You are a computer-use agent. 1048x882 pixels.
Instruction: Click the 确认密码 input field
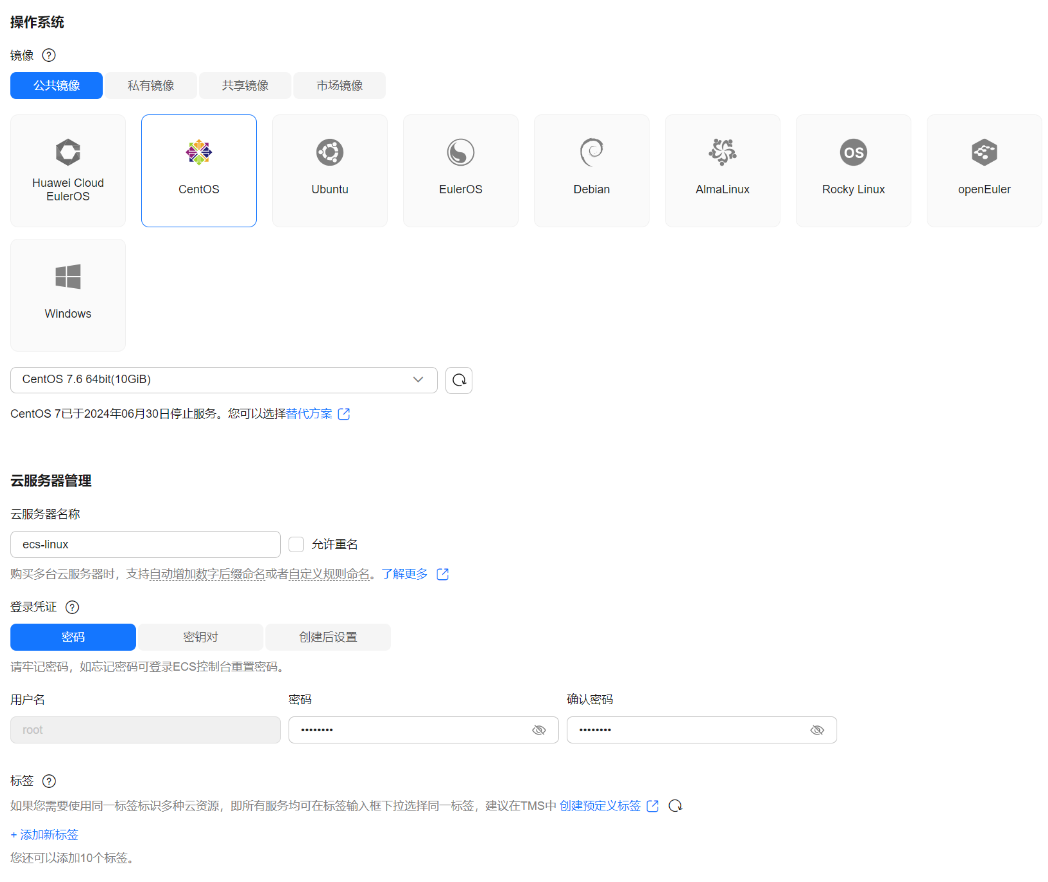tap(702, 730)
